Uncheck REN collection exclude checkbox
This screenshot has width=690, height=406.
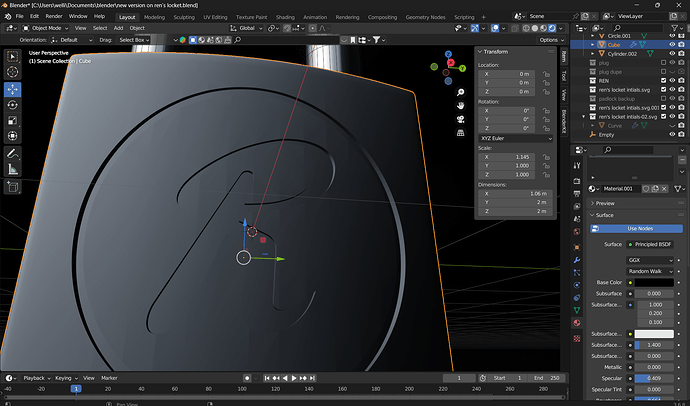point(663,80)
